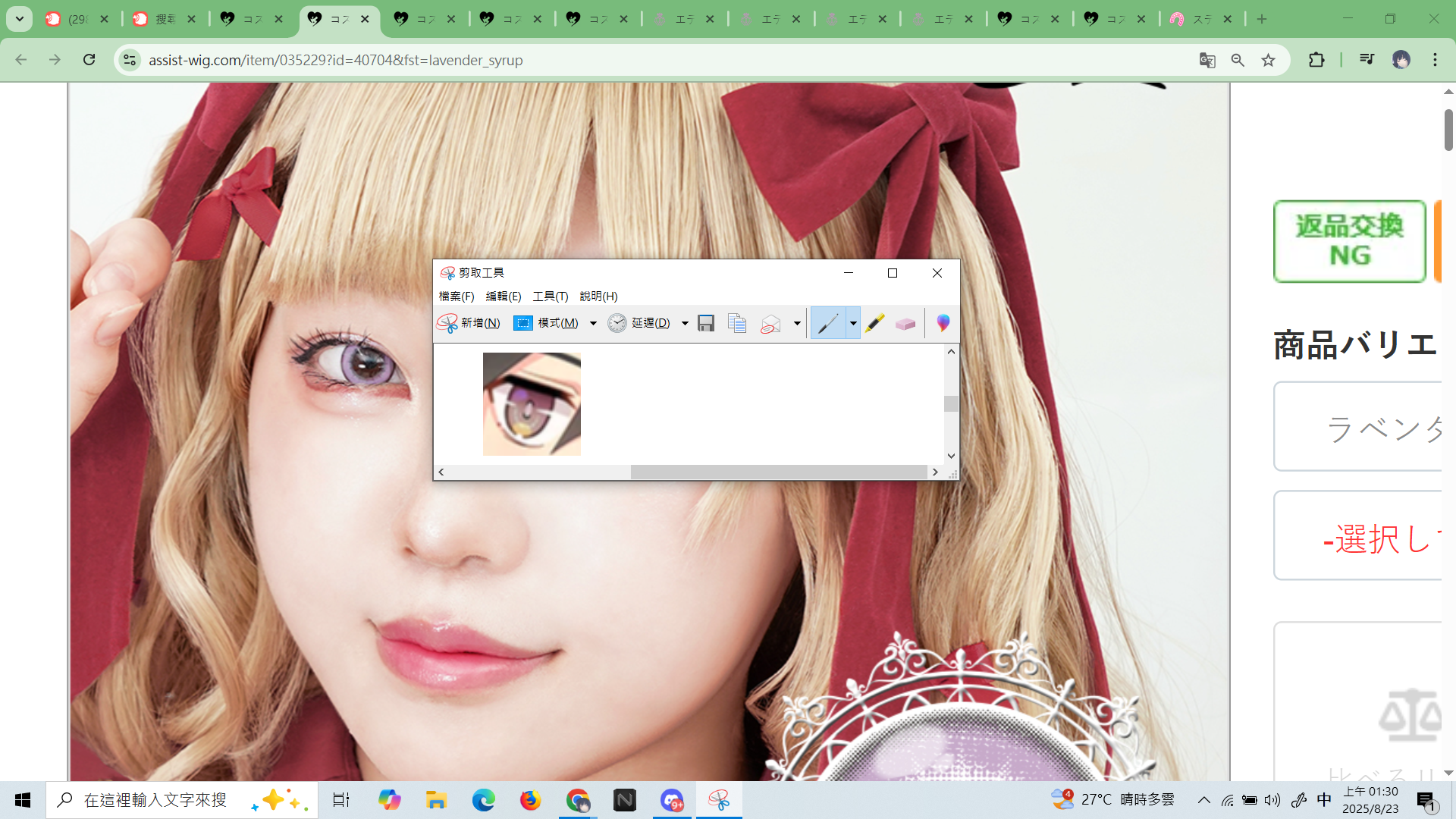Open the volume control in system tray
The width and height of the screenshot is (1456, 819).
point(1272,800)
